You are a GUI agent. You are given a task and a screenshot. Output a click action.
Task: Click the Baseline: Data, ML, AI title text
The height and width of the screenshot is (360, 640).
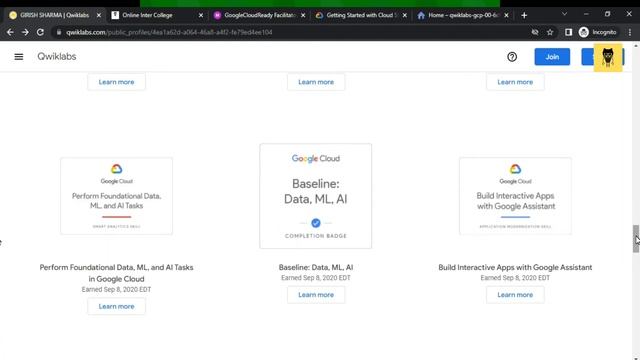pyautogui.click(x=316, y=267)
